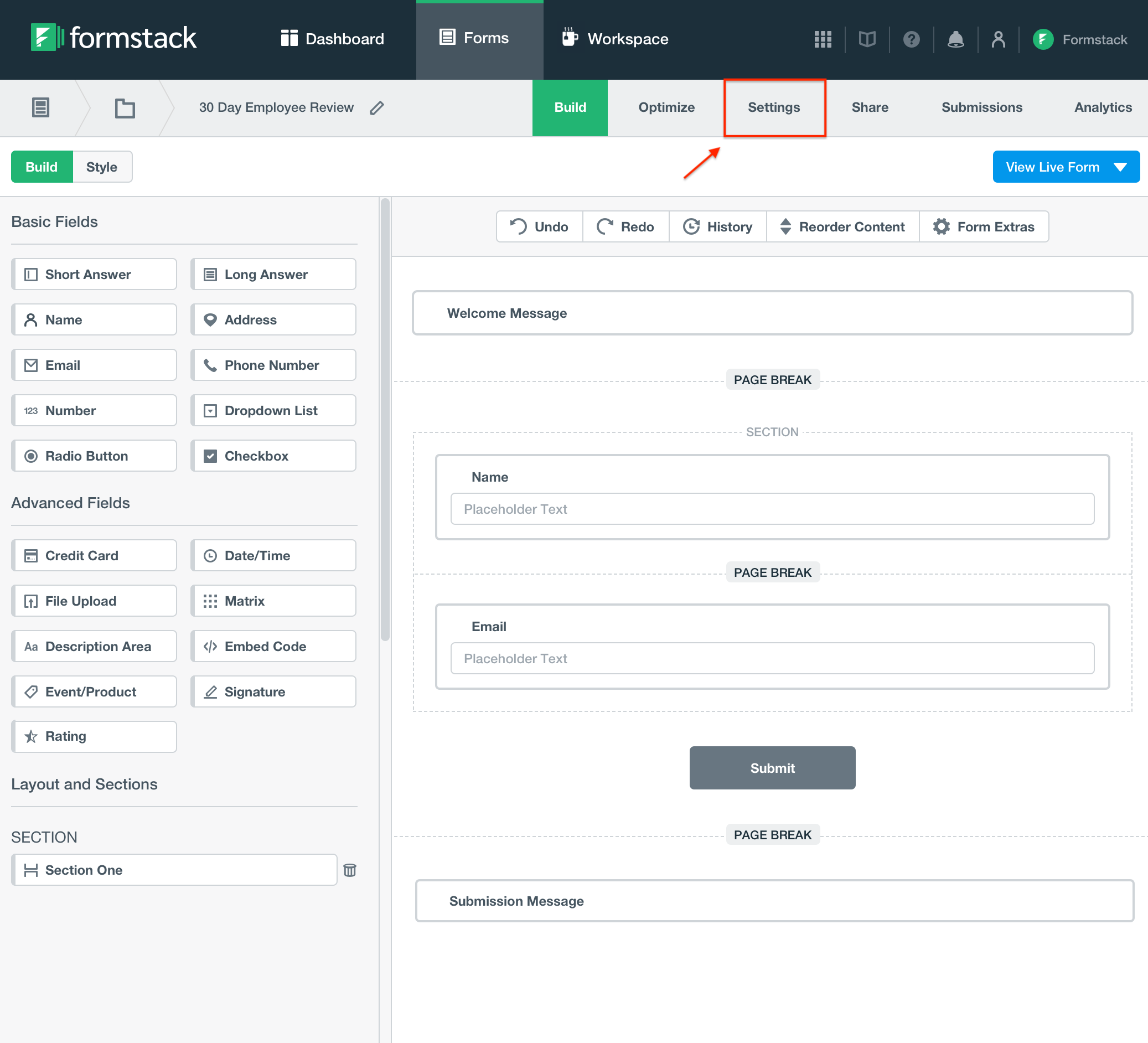Delete Section One with trash icon
The image size is (1148, 1043).
click(x=350, y=870)
